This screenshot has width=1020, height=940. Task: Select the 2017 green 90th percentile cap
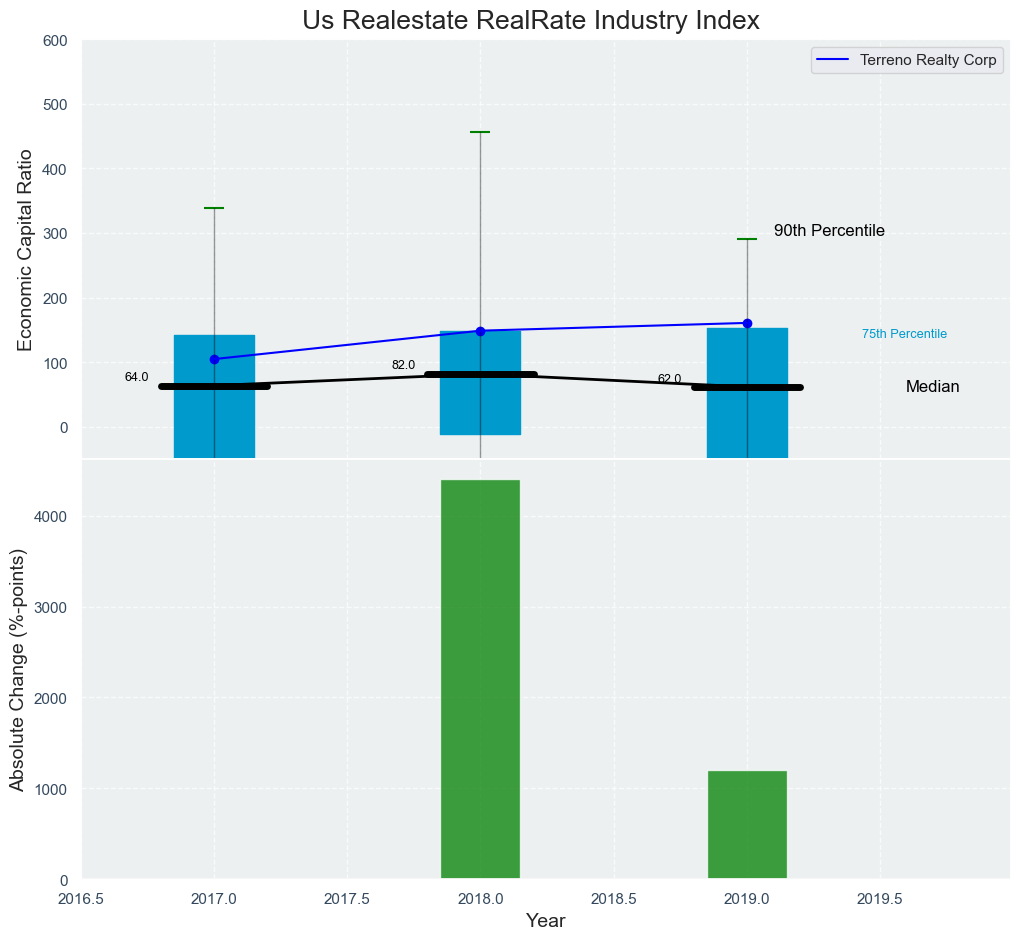[x=214, y=208]
